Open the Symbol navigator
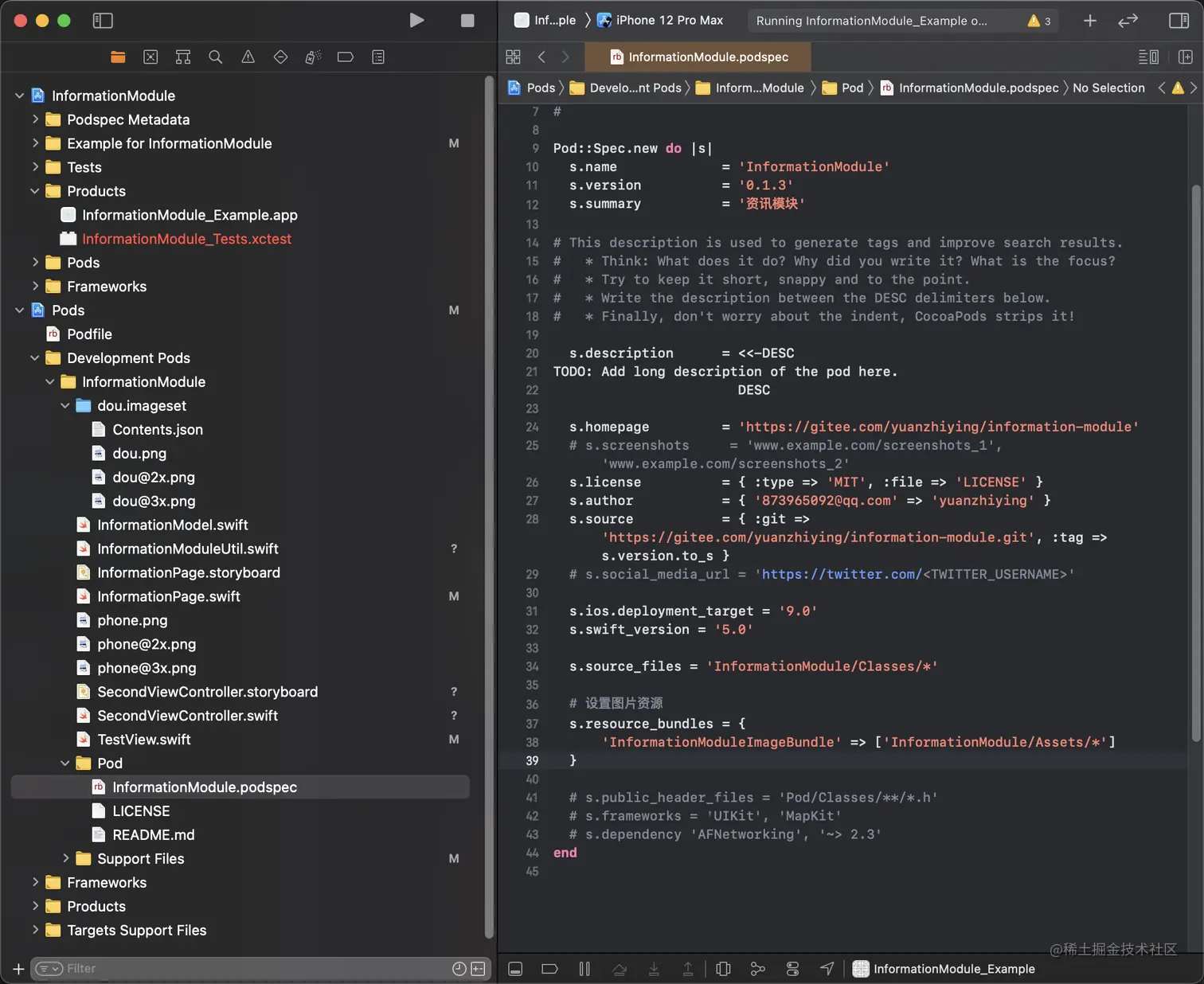This screenshot has width=1204, height=984. 183,57
